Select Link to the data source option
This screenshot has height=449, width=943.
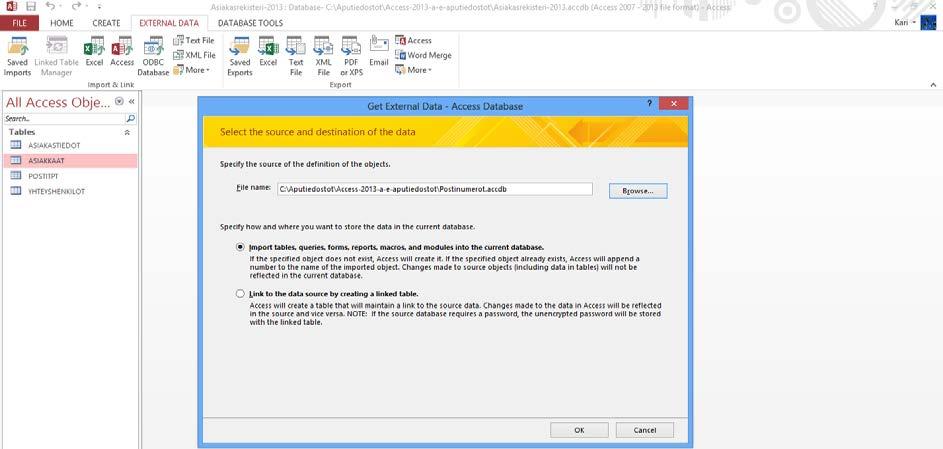[241, 294]
